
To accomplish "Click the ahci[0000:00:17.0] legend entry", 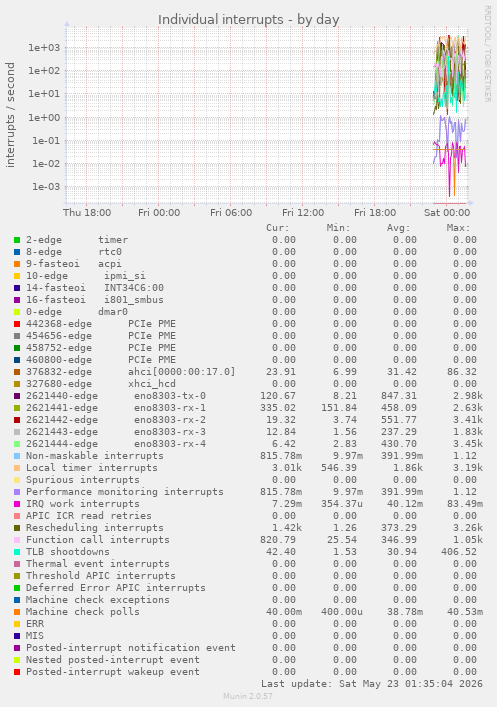I will (181, 372).
